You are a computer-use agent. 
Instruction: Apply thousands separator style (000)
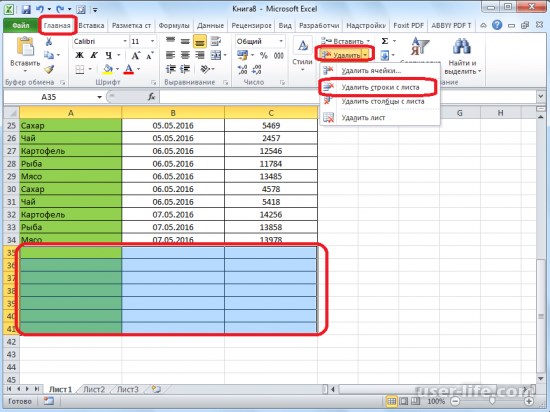click(x=279, y=55)
